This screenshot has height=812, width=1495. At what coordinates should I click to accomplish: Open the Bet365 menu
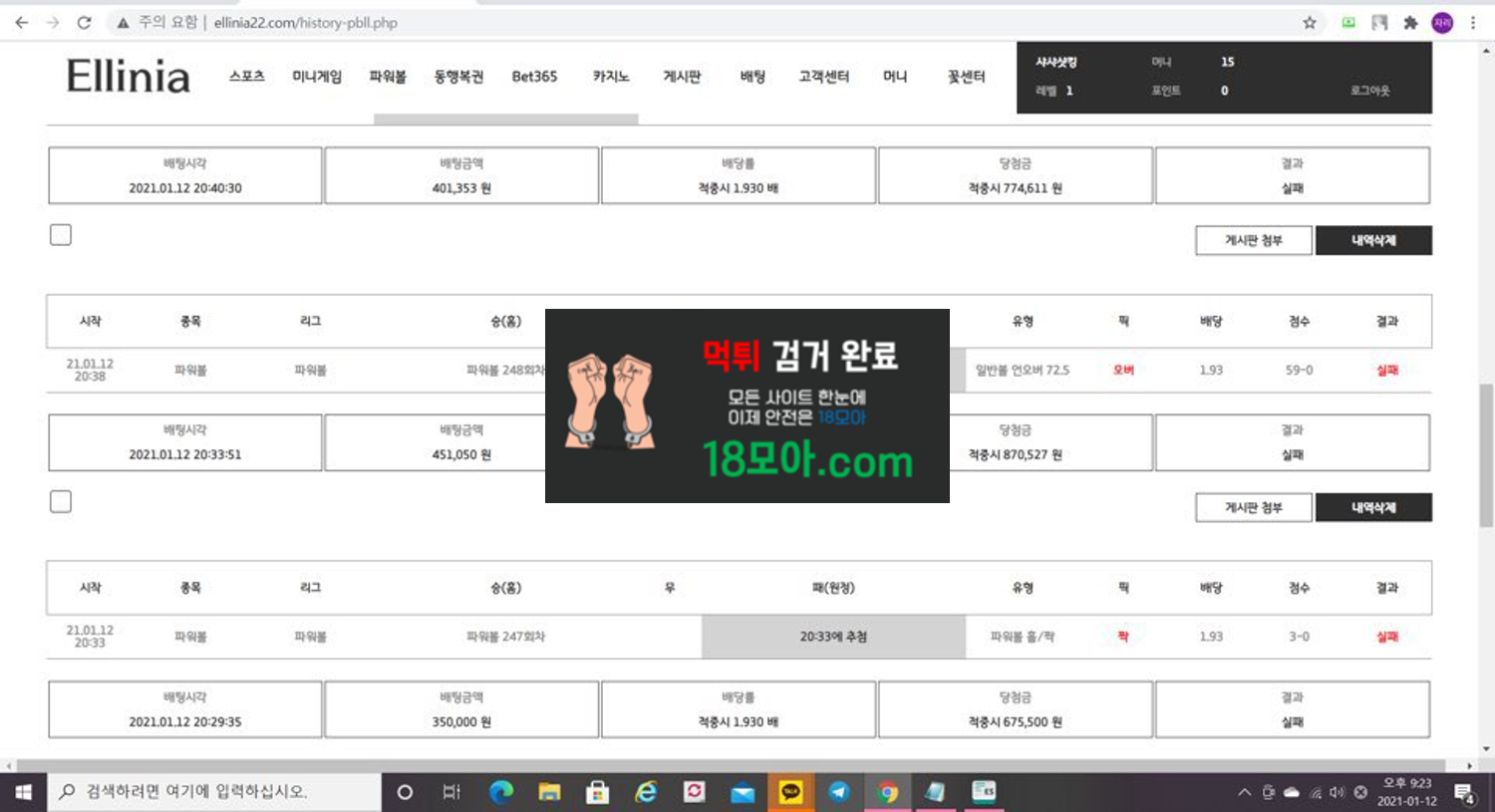(x=534, y=76)
